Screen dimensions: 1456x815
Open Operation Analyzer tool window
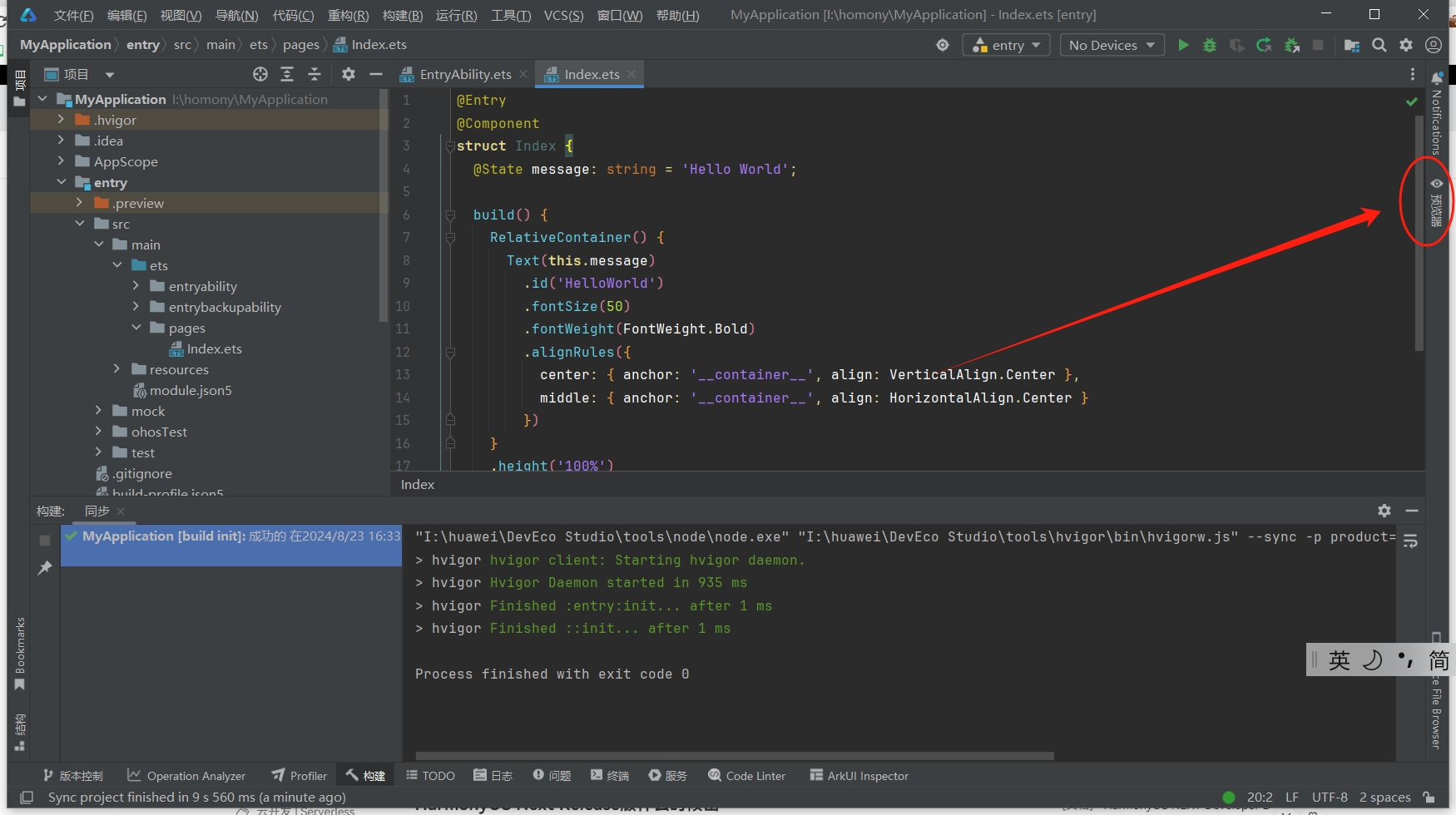[186, 776]
